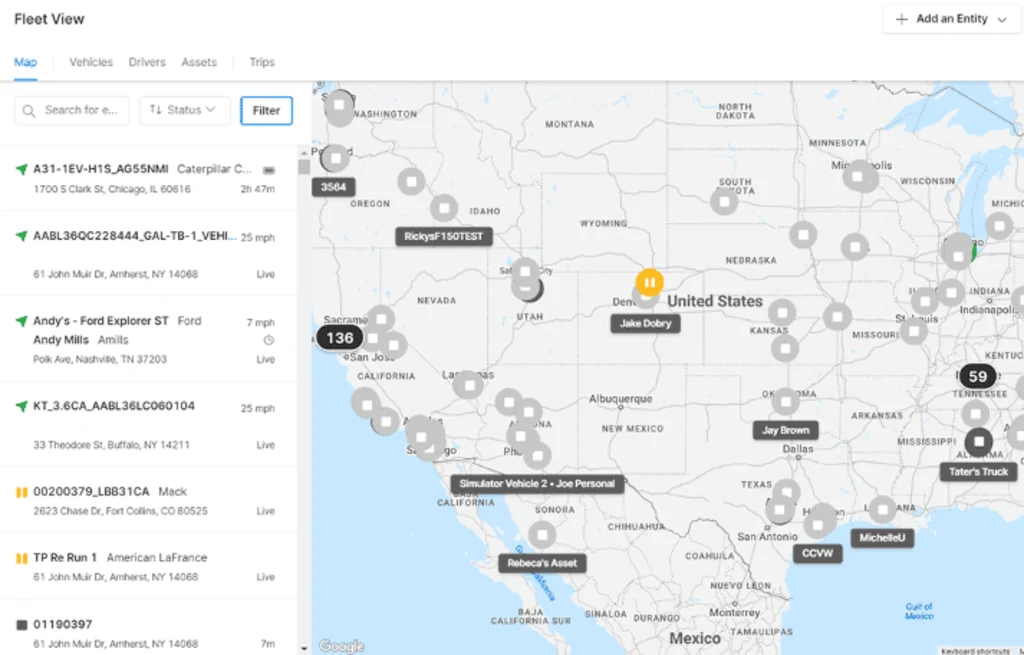Open the Status sort dropdown
1024x655 pixels.
pyautogui.click(x=185, y=110)
